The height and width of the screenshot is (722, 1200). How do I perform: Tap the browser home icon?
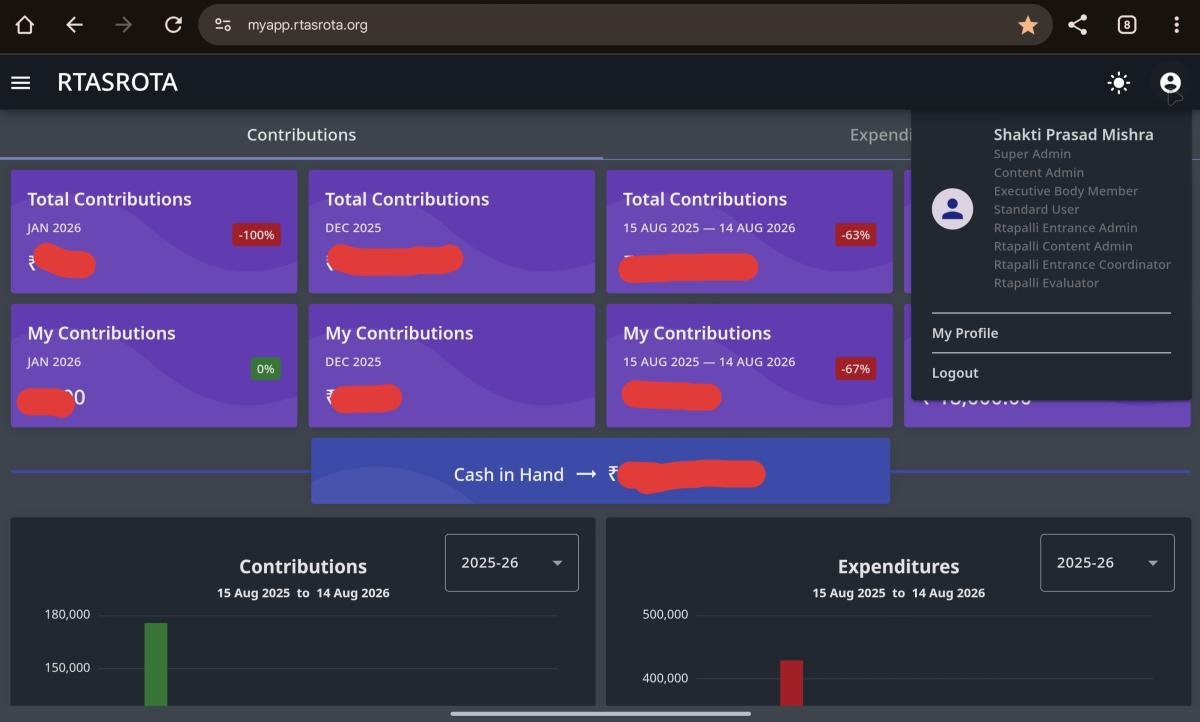[x=25, y=25]
